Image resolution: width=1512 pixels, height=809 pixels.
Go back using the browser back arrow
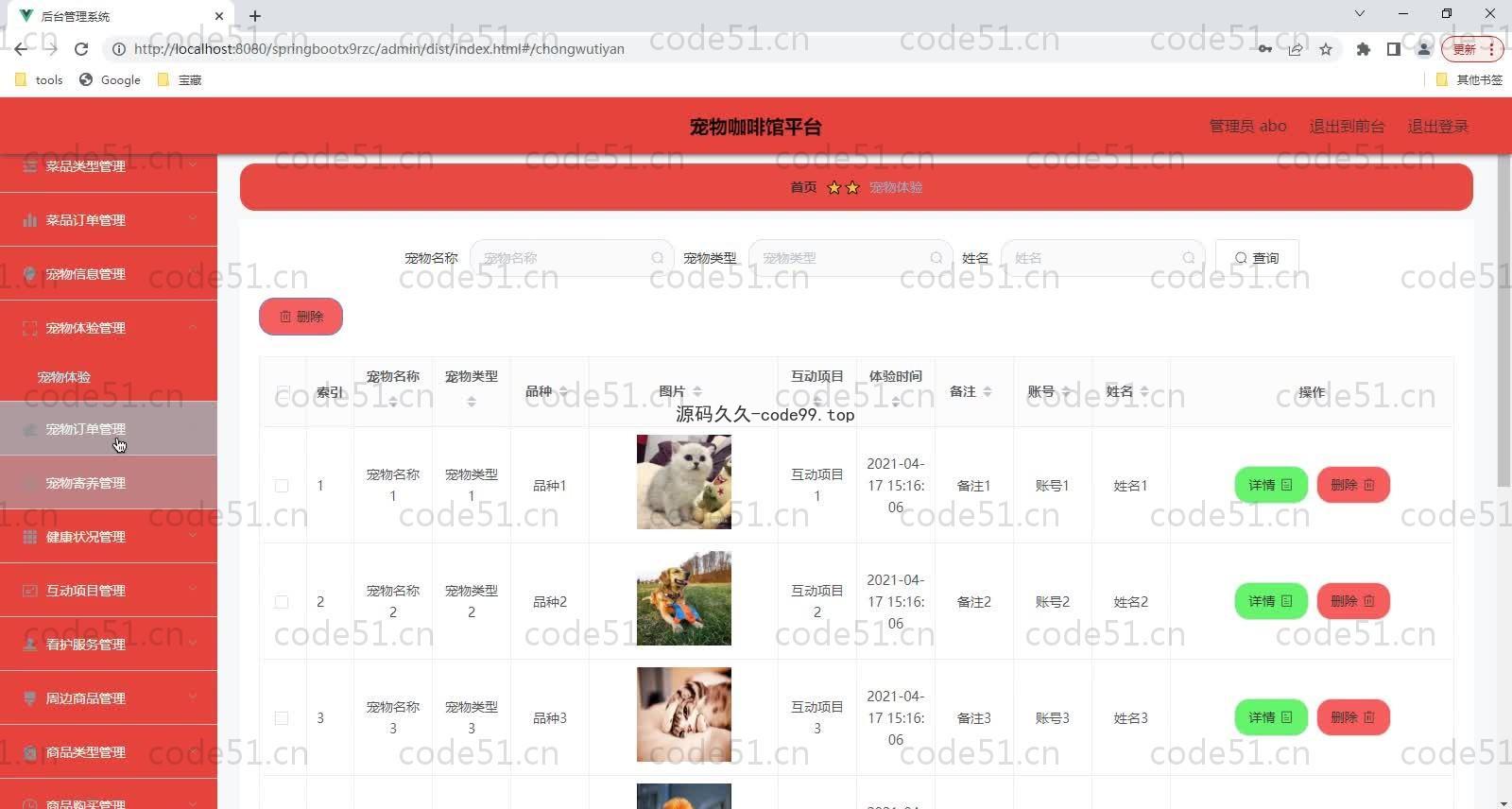[x=21, y=49]
